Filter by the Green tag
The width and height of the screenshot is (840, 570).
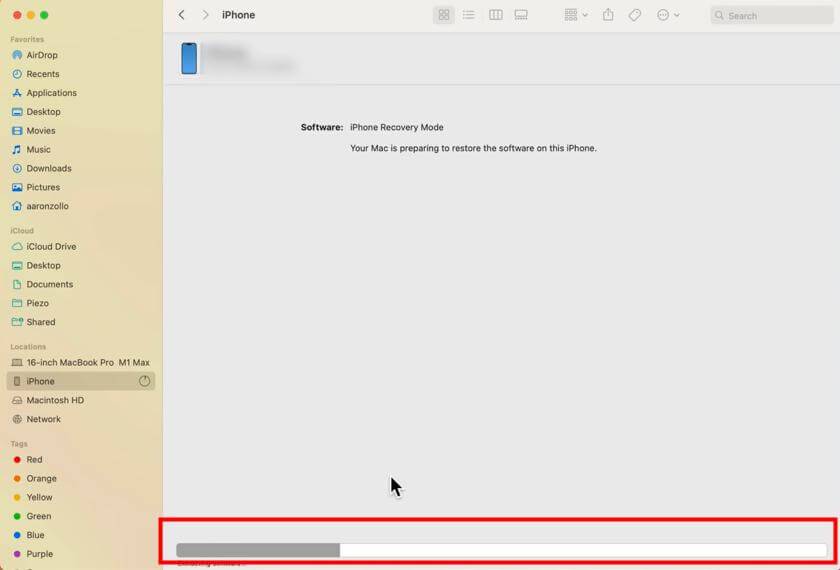pos(80,516)
